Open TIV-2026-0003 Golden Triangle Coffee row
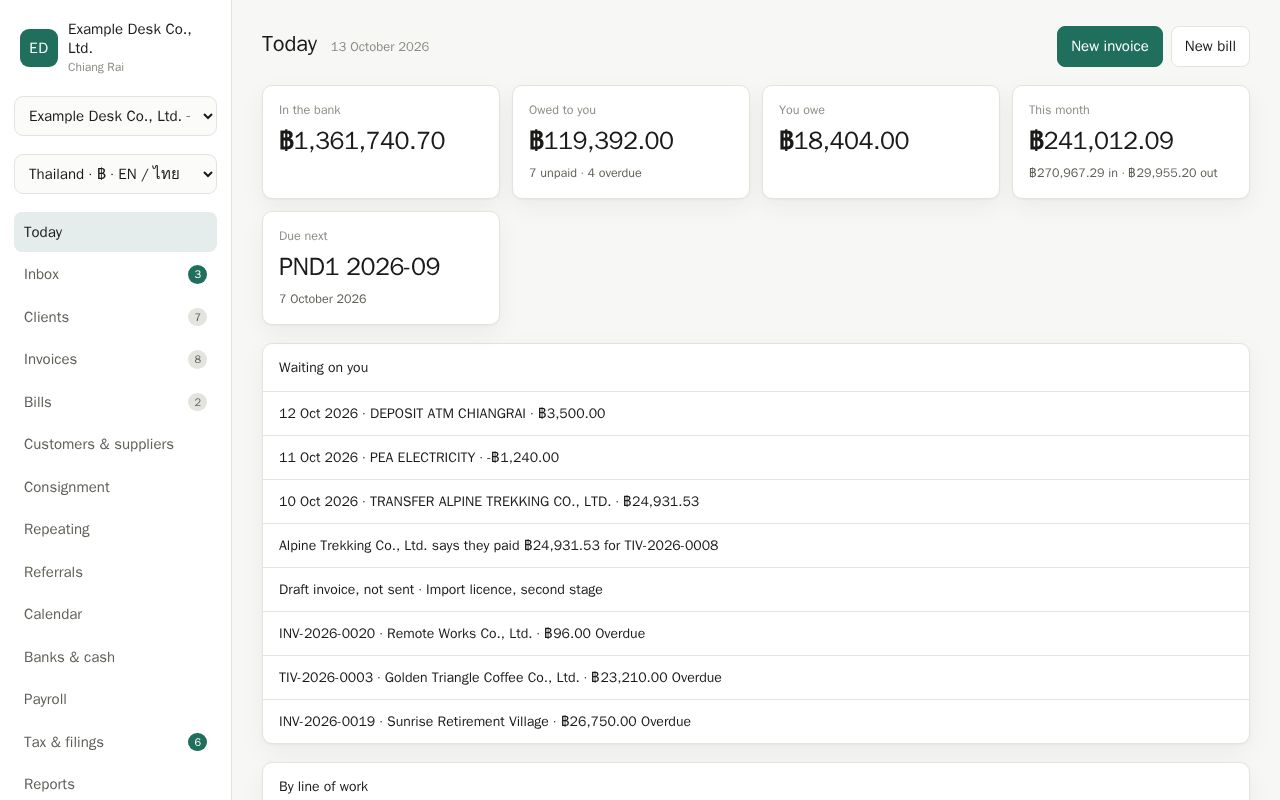Image resolution: width=1280 pixels, height=800 pixels. point(756,677)
